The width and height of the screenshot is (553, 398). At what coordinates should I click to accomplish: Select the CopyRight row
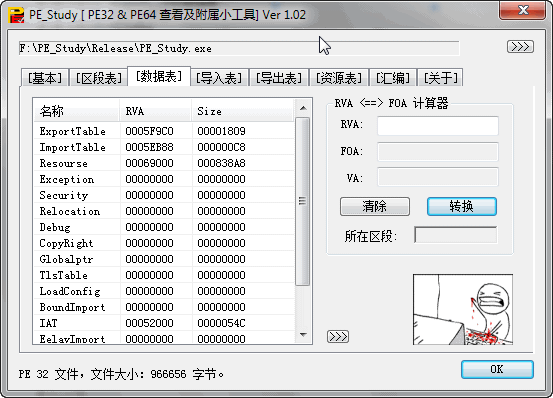(164, 243)
